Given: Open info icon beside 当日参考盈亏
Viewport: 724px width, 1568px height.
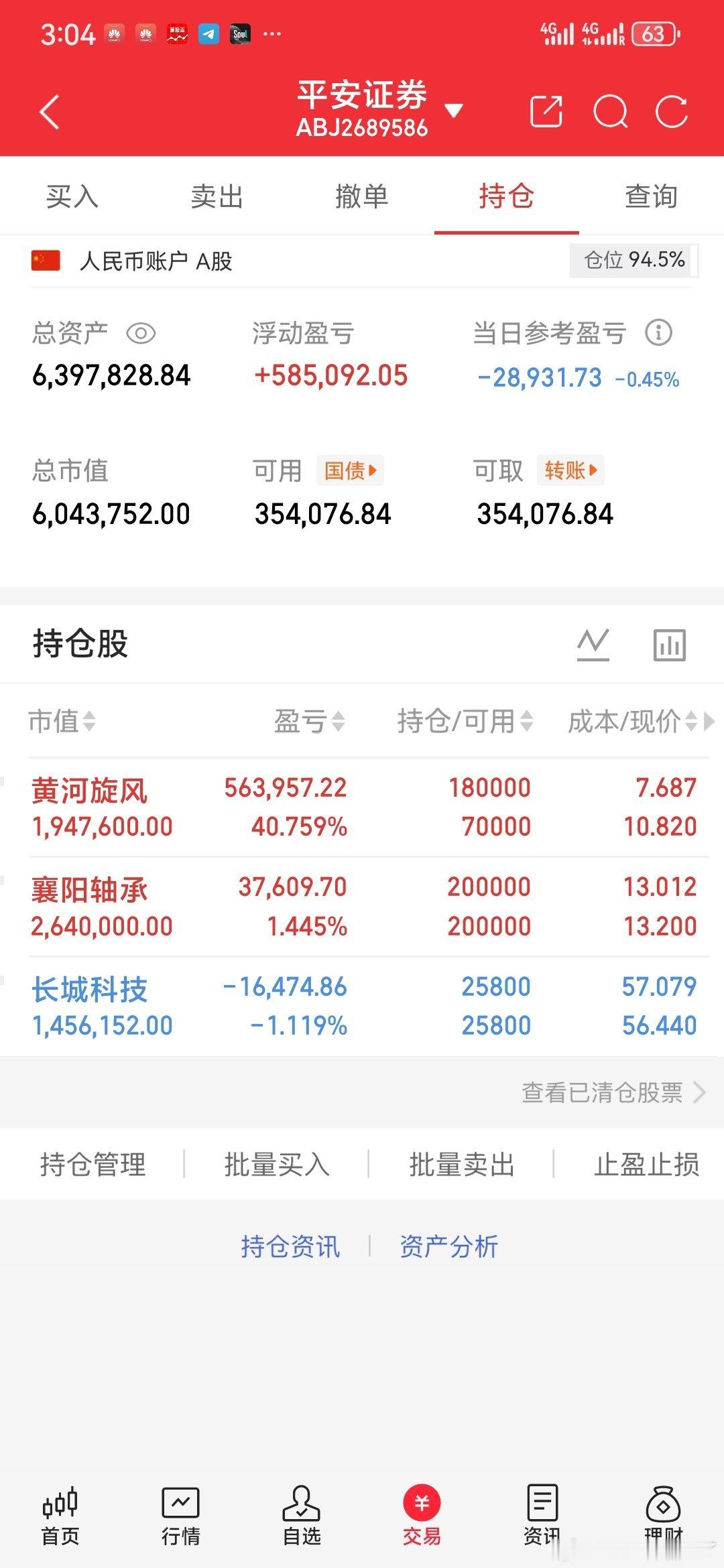Looking at the screenshot, I should click(658, 332).
